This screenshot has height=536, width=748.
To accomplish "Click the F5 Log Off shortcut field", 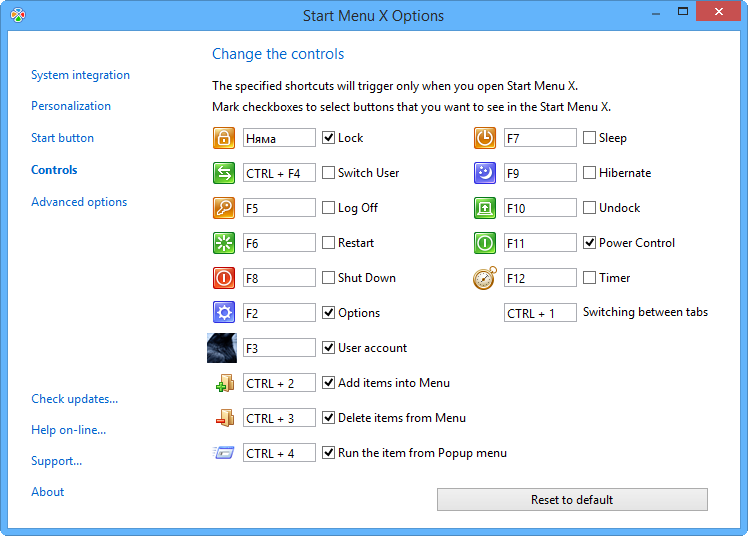I will [279, 208].
